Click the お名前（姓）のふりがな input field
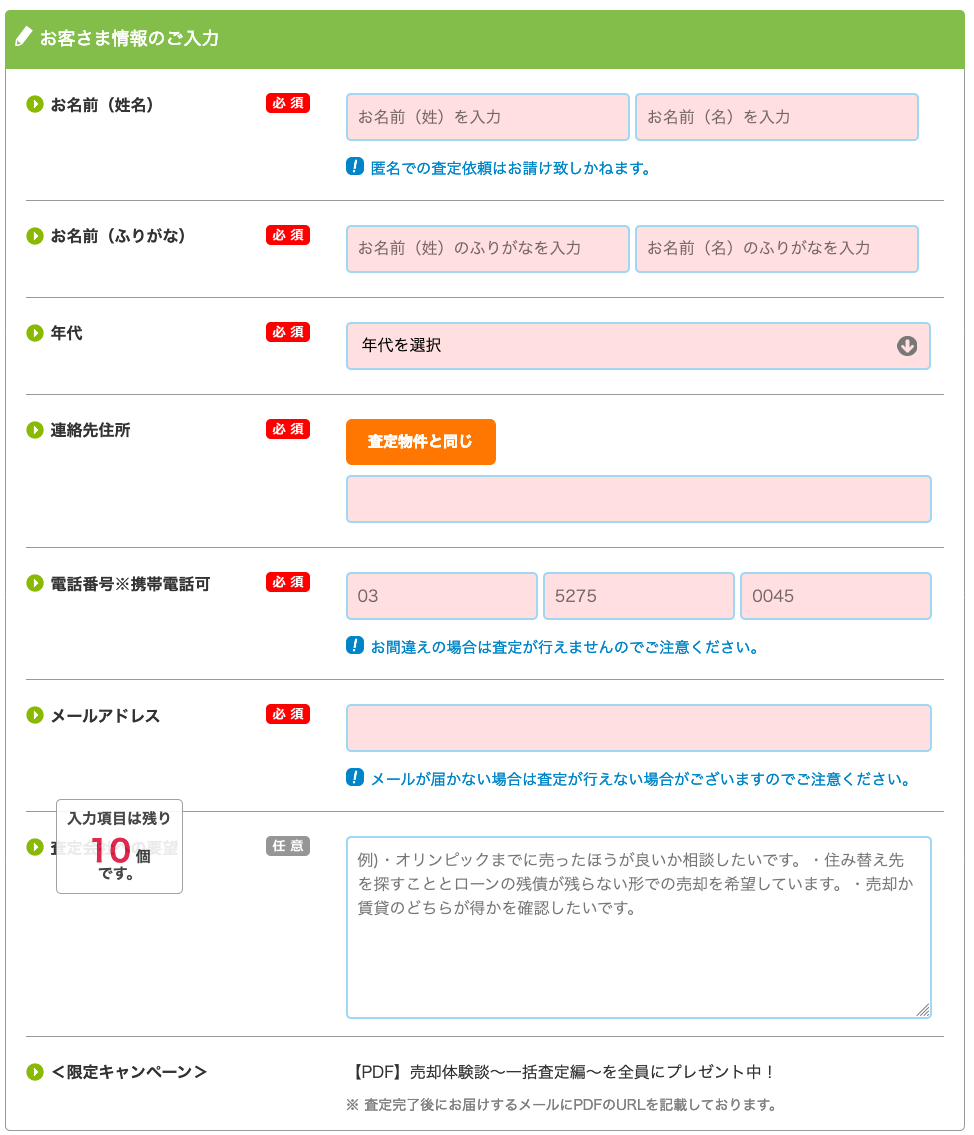This screenshot has height=1135, width=974. tap(488, 248)
